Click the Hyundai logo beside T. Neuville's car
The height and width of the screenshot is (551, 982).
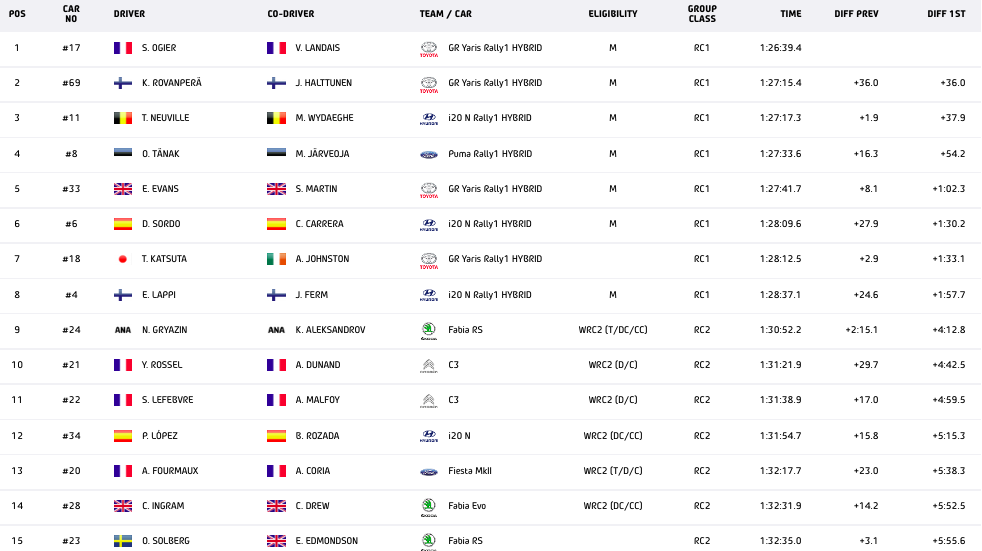coord(429,118)
